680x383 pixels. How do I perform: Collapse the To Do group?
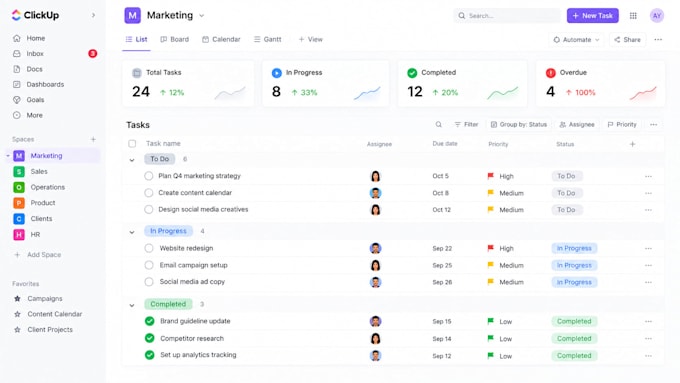(132, 160)
